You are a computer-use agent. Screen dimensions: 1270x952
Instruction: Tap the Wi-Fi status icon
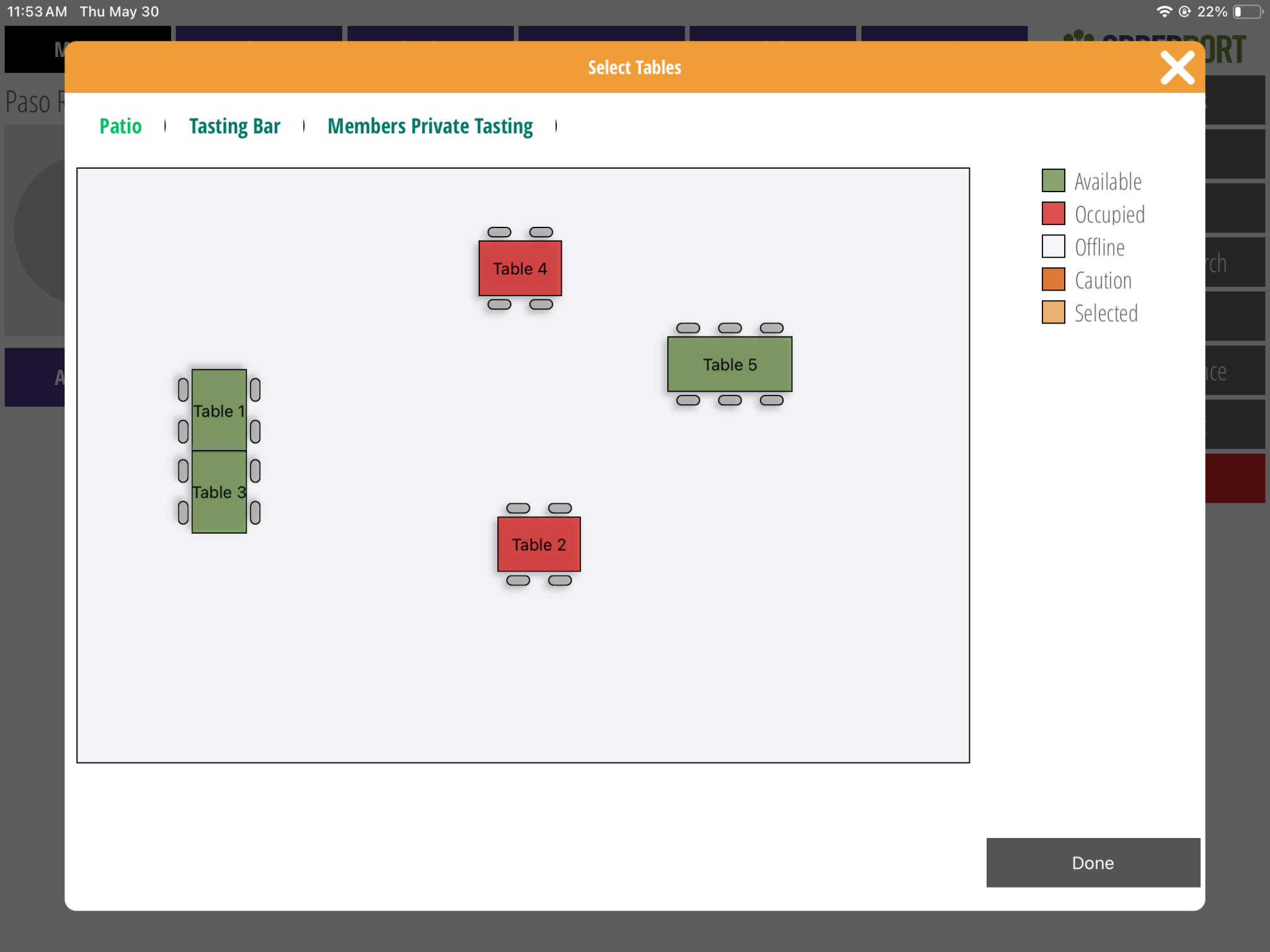click(x=1164, y=11)
